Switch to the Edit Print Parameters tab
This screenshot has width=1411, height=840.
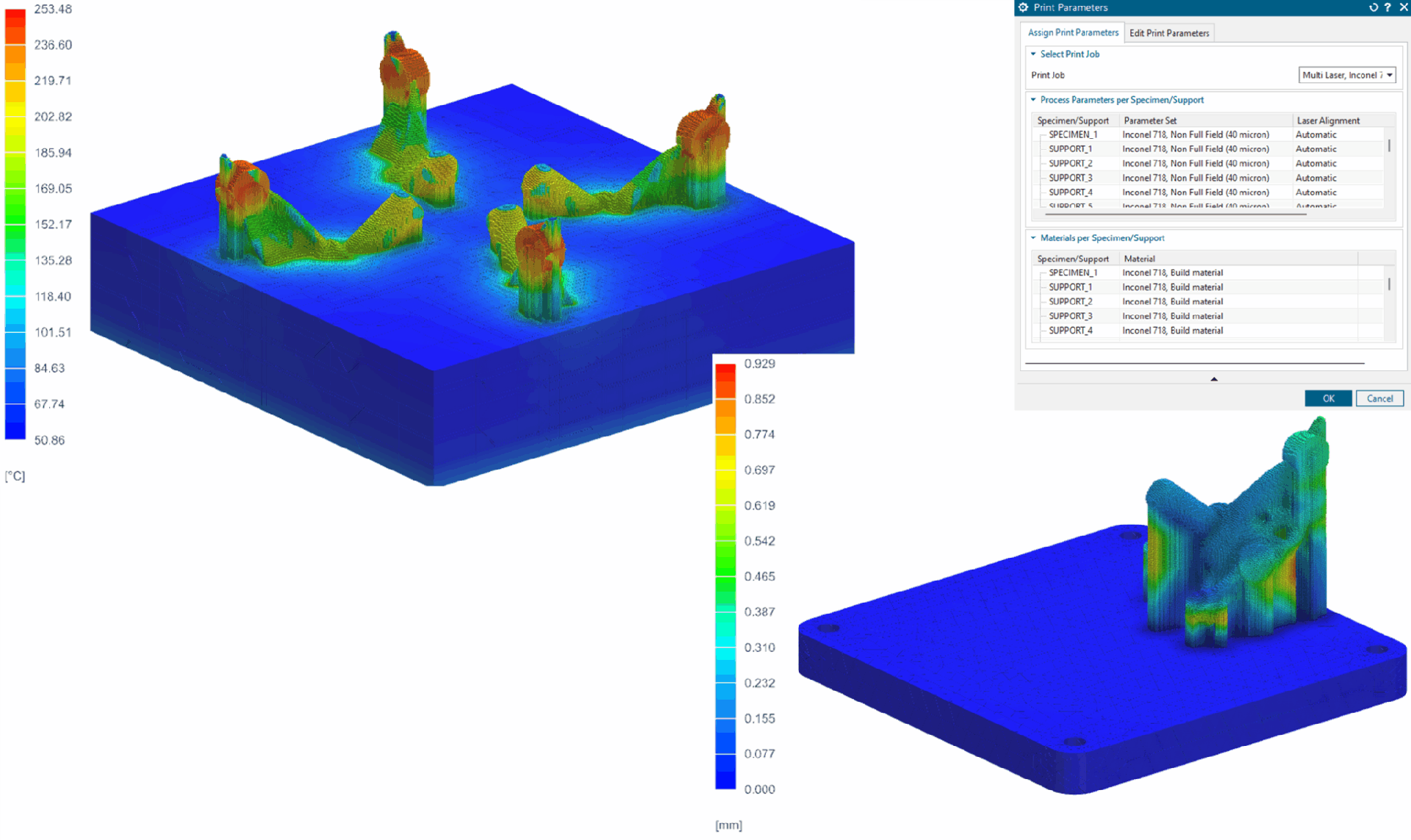[x=1168, y=32]
